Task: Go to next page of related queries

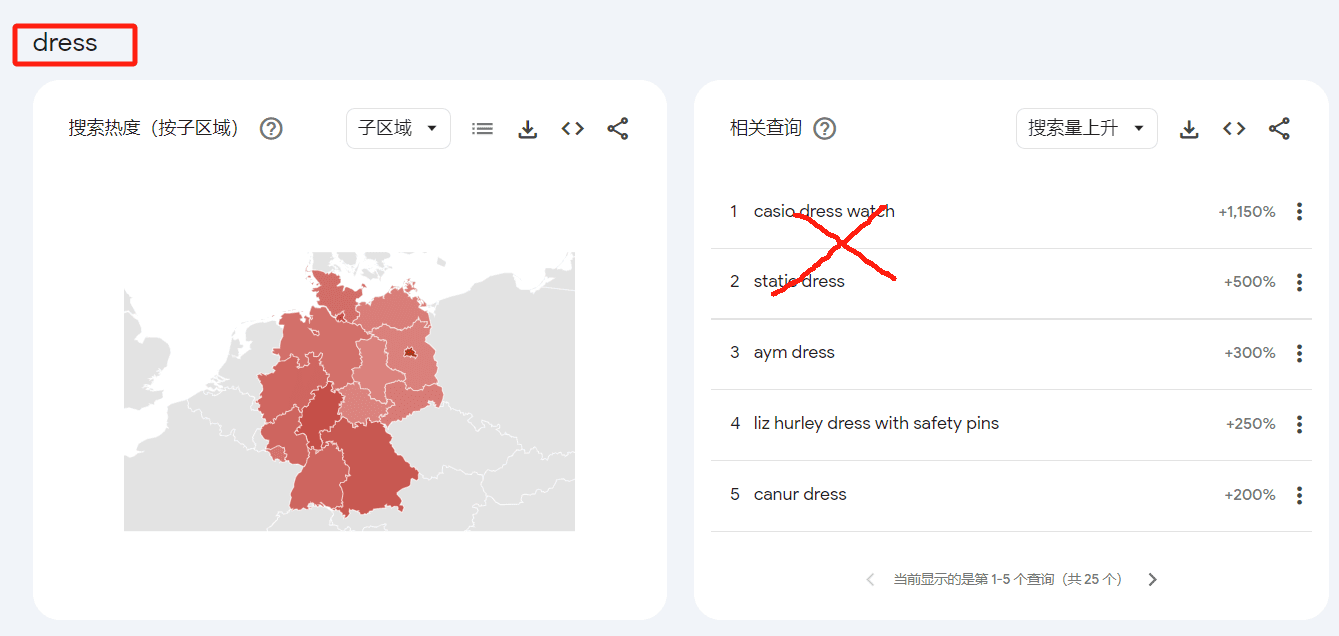Action: (1152, 580)
